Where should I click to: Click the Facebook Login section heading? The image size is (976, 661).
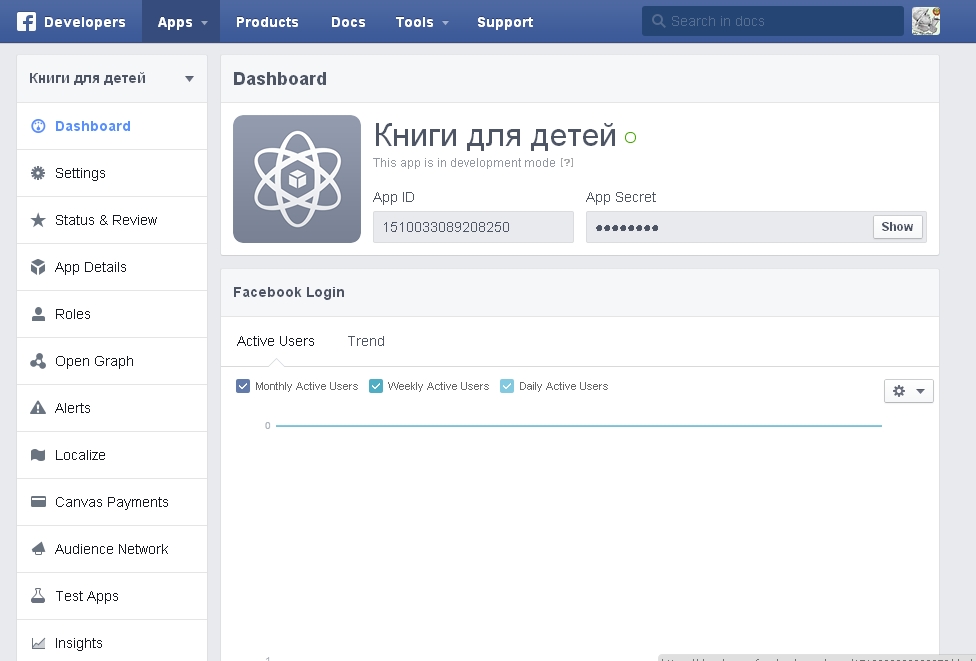click(289, 293)
